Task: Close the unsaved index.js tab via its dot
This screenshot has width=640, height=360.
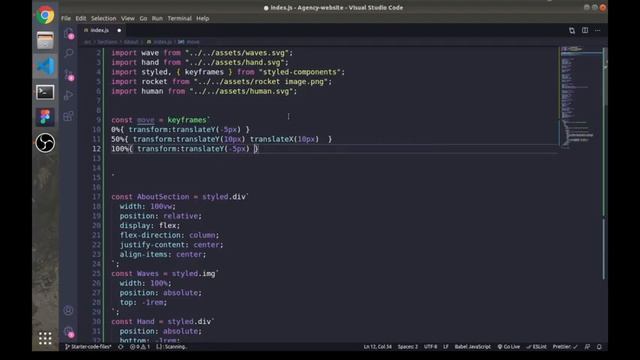Action: [119, 30]
